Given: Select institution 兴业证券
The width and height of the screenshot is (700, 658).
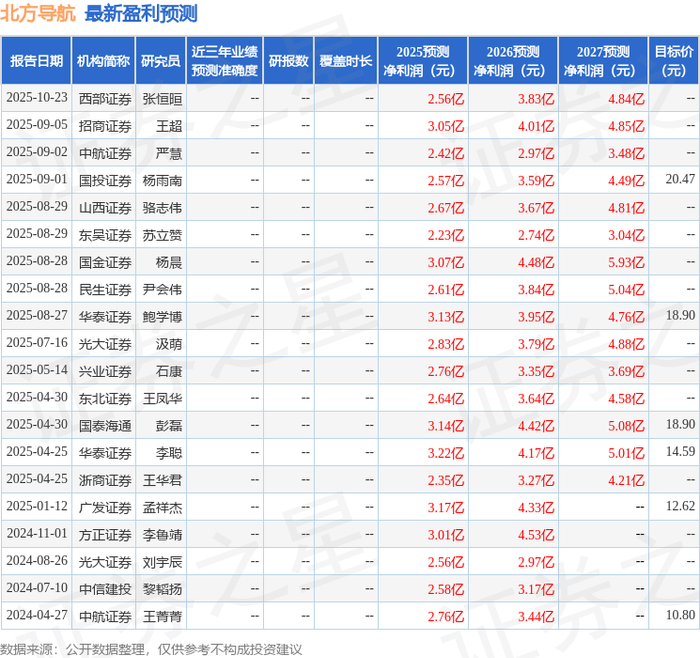Looking at the screenshot, I should pos(105,371).
